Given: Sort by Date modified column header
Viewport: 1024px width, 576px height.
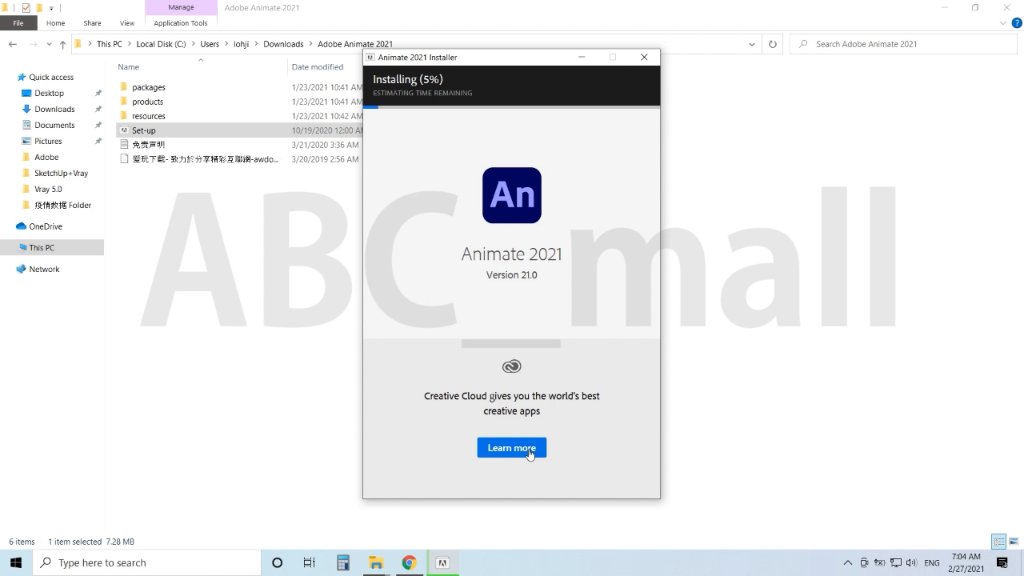Looking at the screenshot, I should (x=317, y=67).
